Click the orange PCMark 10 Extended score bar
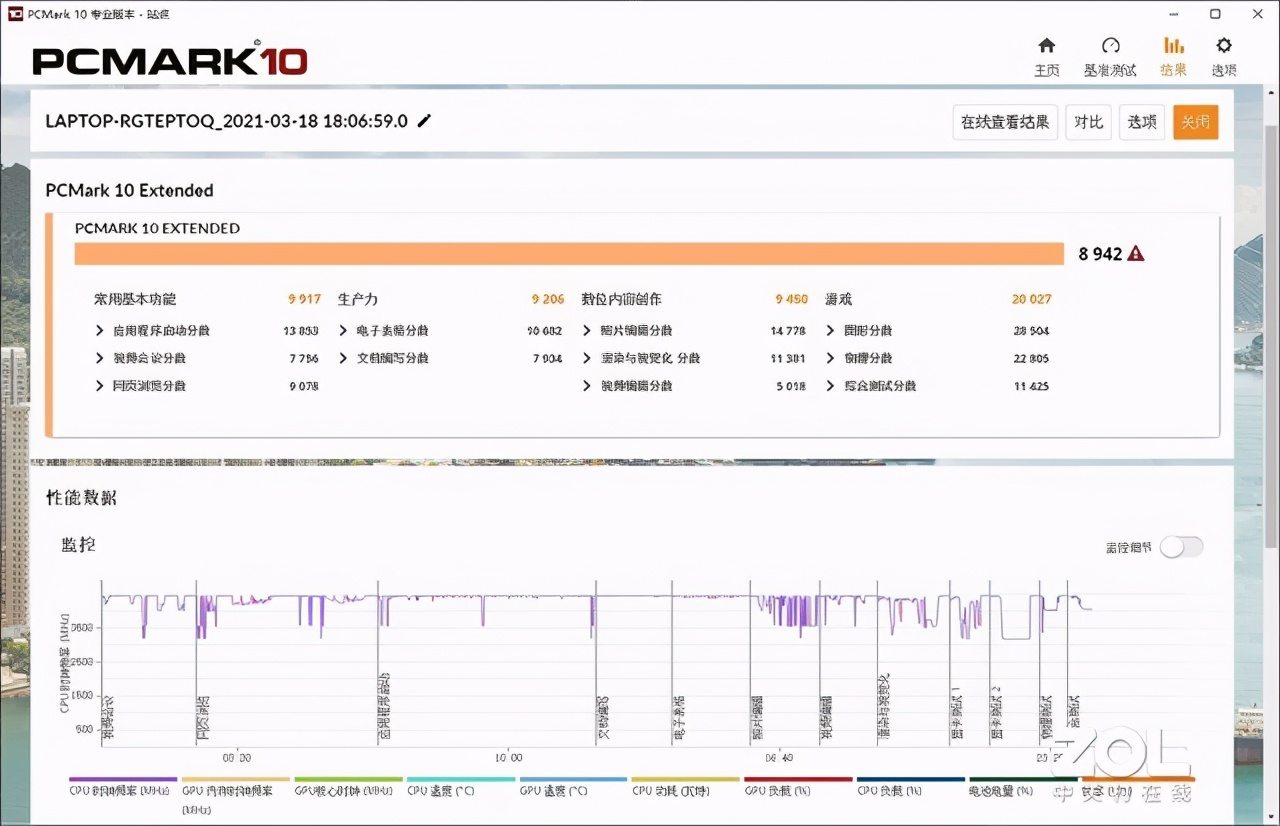The height and width of the screenshot is (826, 1280). [x=569, y=254]
